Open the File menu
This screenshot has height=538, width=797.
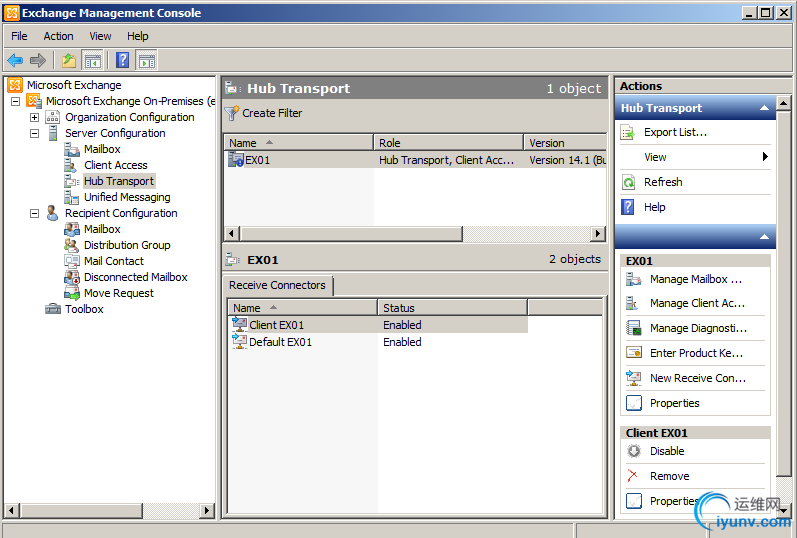pos(19,36)
